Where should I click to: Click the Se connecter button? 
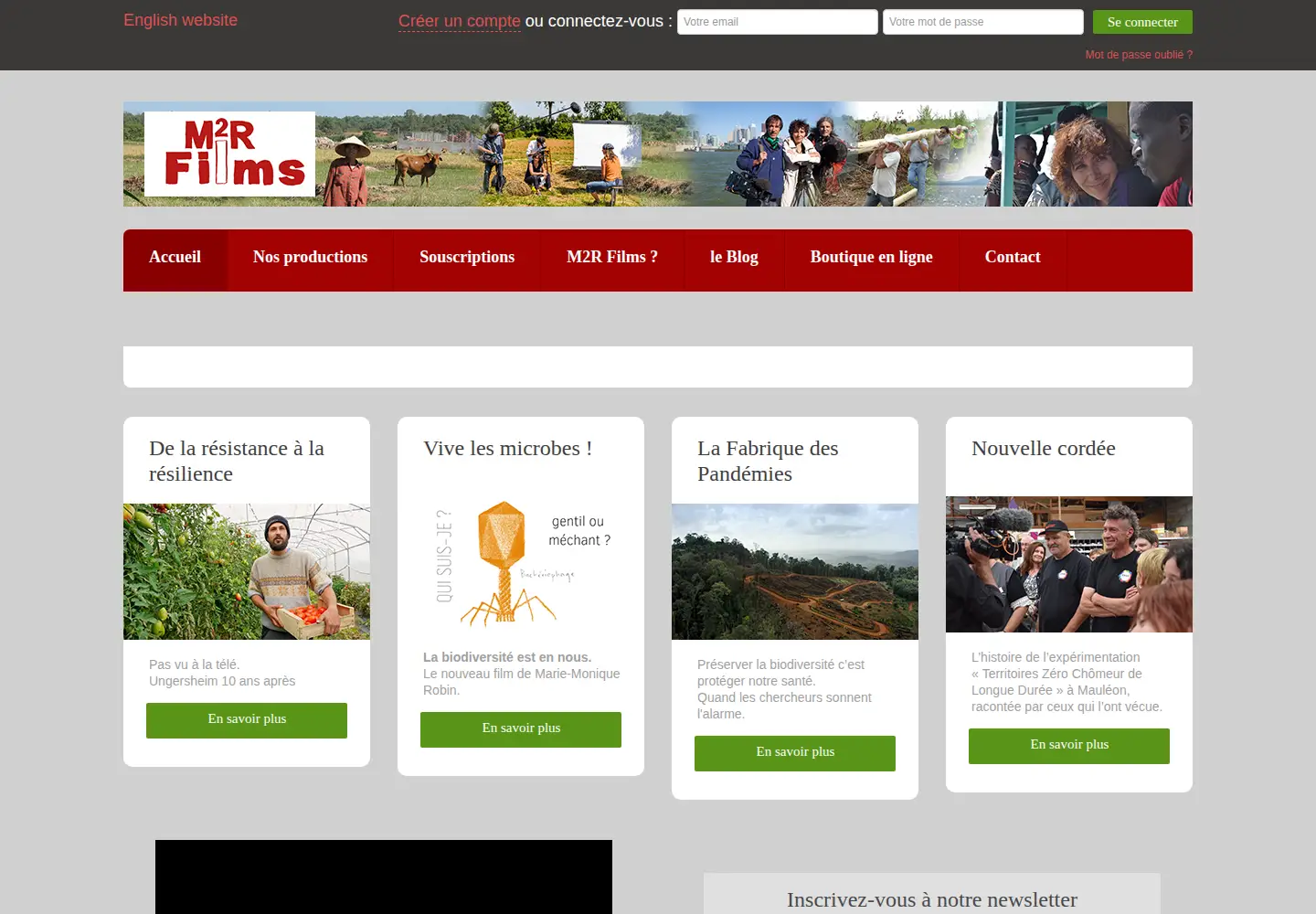[1142, 22]
